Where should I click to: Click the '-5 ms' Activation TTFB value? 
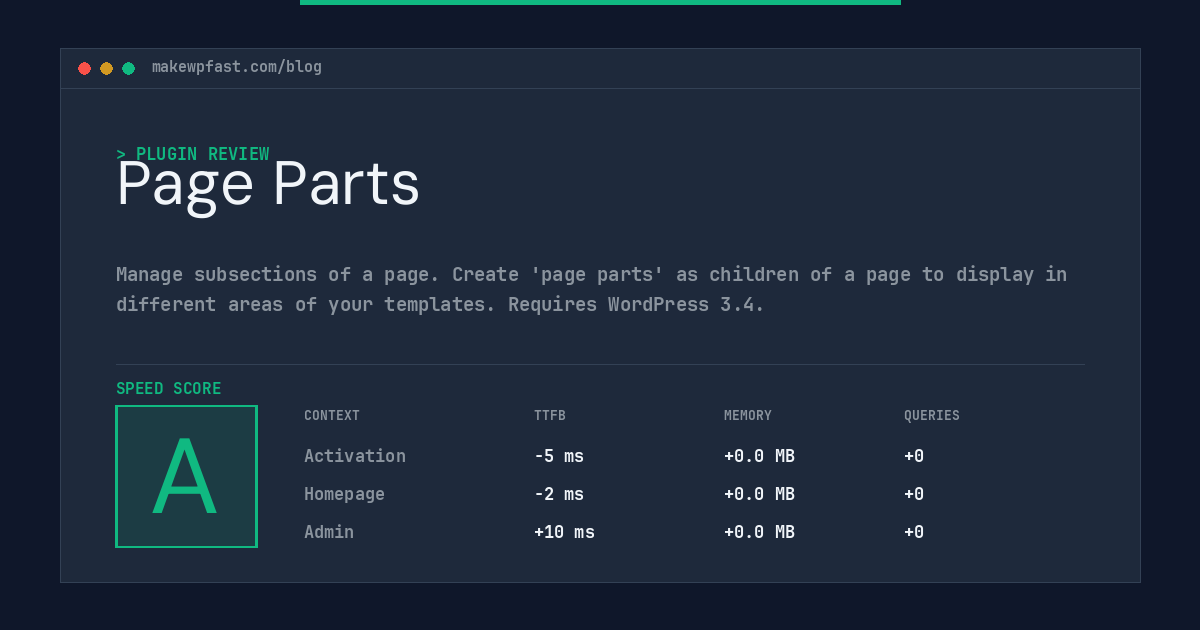pos(559,456)
